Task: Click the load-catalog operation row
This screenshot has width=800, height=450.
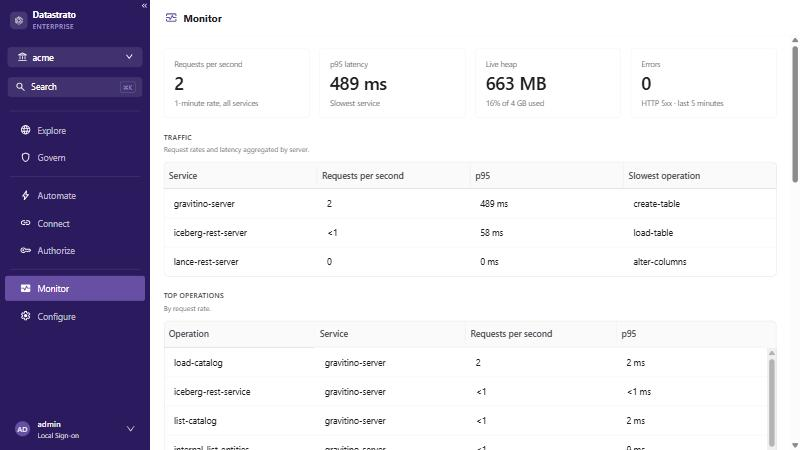Action: 465,363
